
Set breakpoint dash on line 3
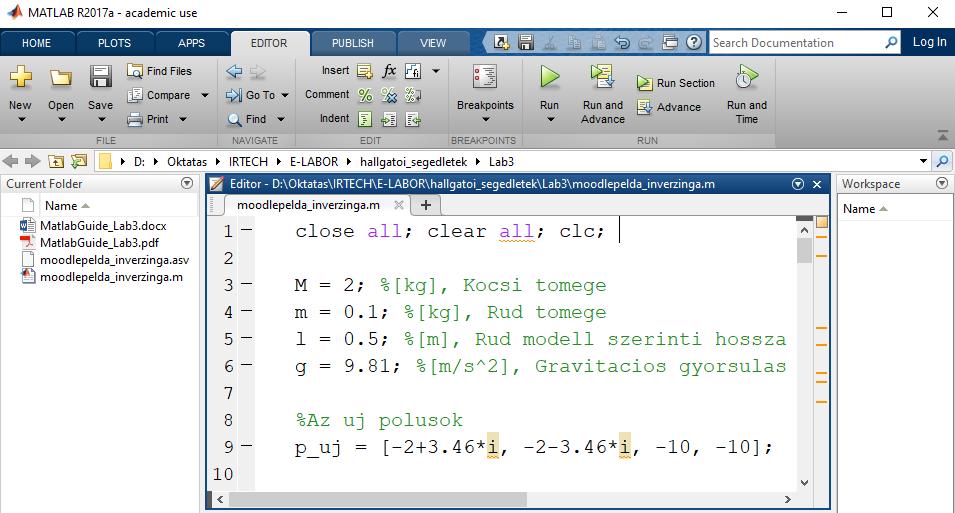pyautogui.click(x=247, y=284)
